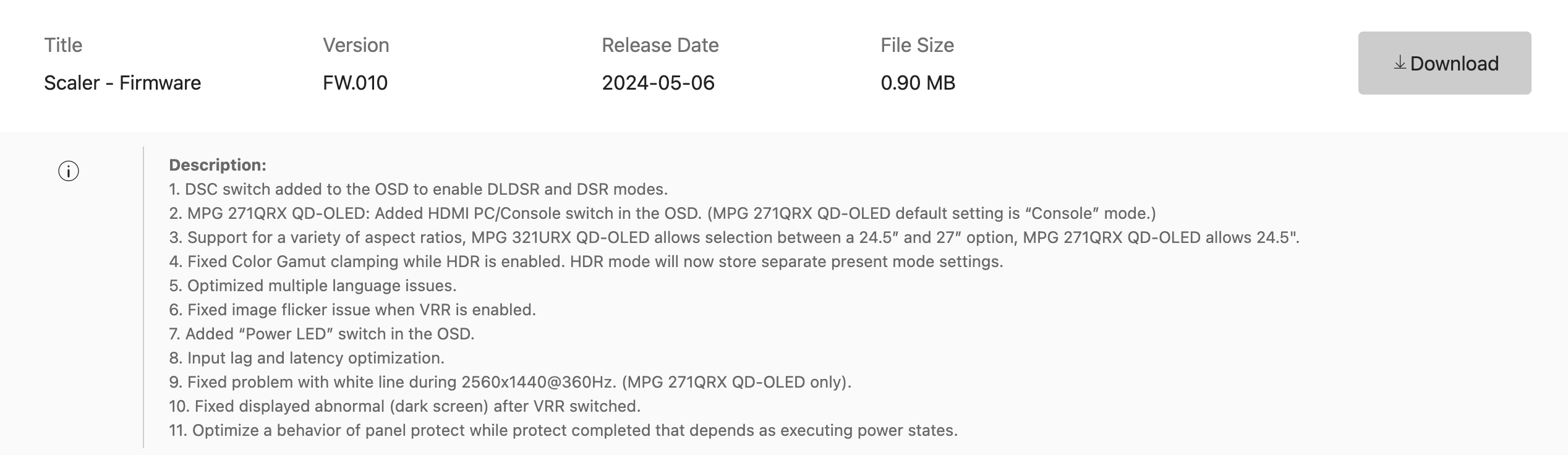Screen dimensions: 1568x455
Task: Select the Release Date column label
Action: coord(660,45)
